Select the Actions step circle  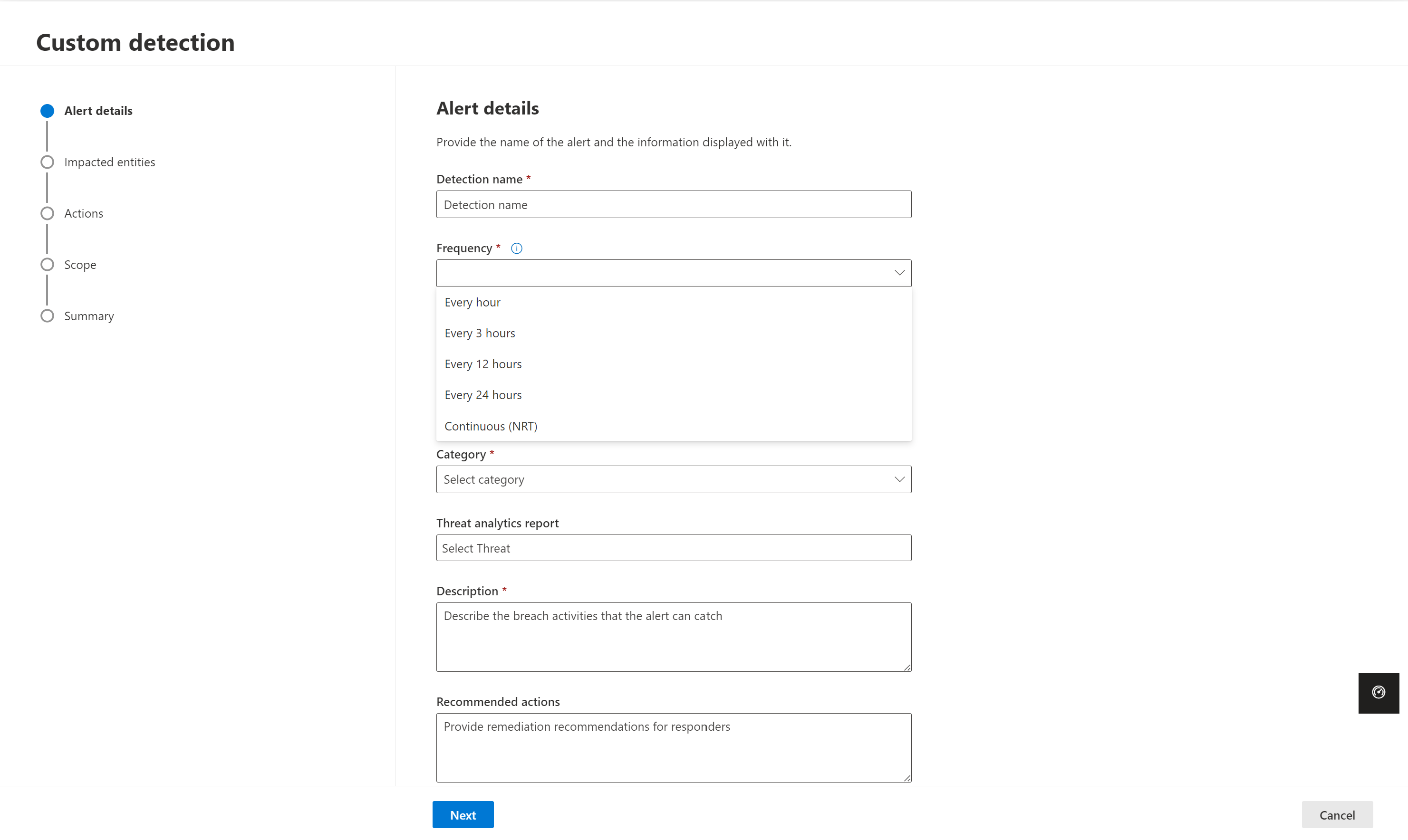pos(48,213)
